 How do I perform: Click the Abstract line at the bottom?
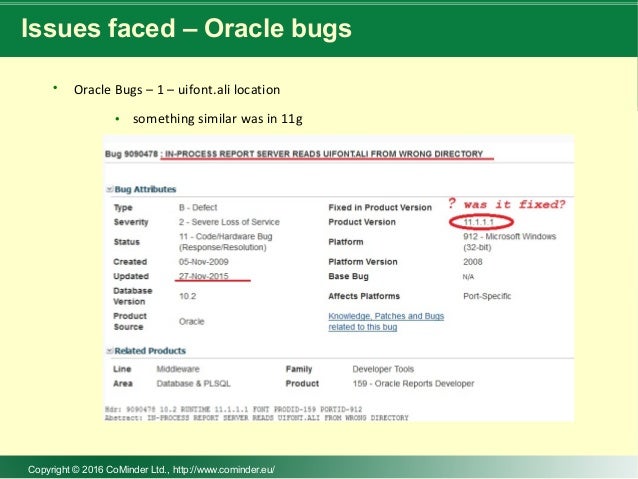point(256,418)
